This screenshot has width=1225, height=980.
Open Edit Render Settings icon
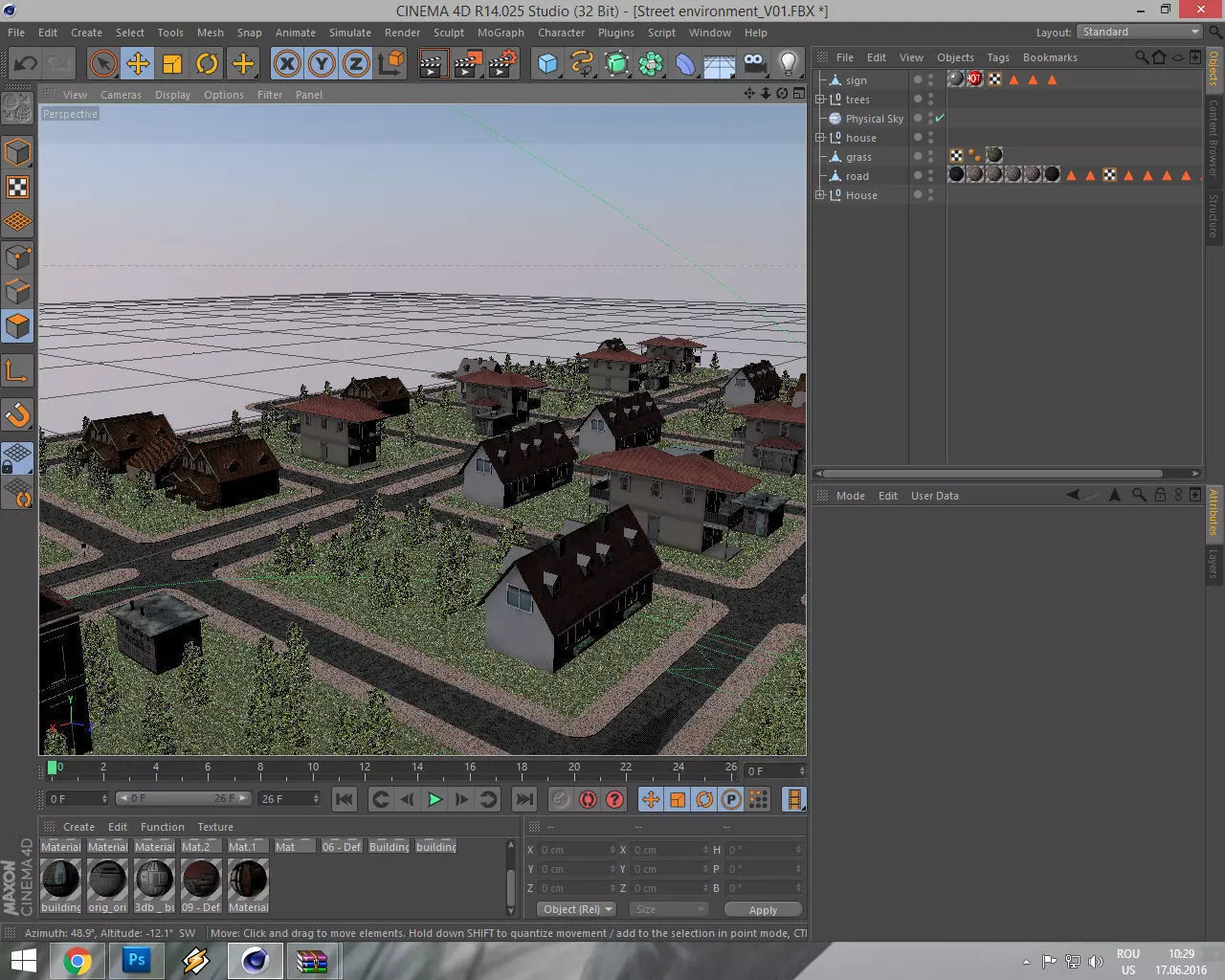[502, 64]
